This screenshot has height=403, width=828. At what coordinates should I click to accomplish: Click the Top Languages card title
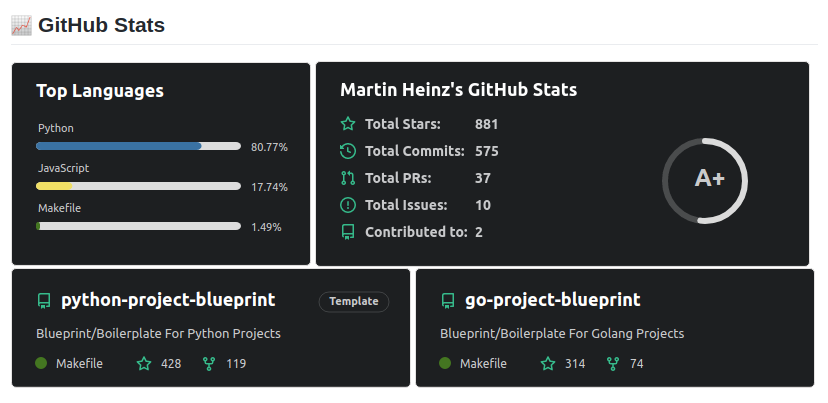100,91
